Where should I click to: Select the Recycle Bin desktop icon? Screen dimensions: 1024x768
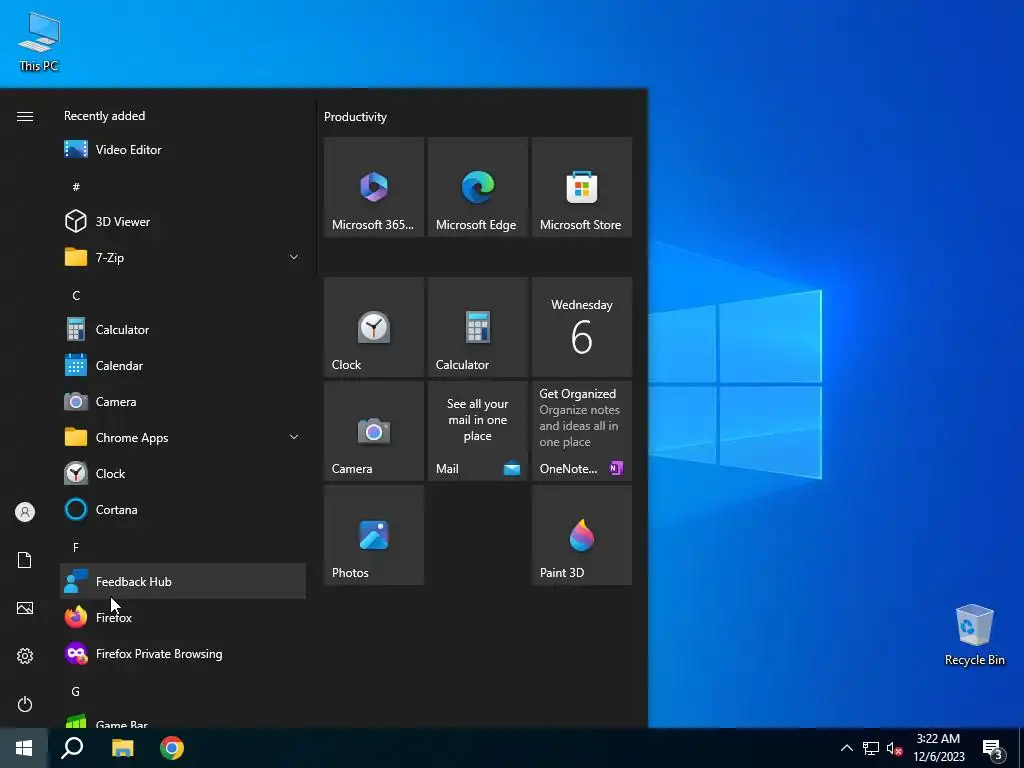pos(974,635)
